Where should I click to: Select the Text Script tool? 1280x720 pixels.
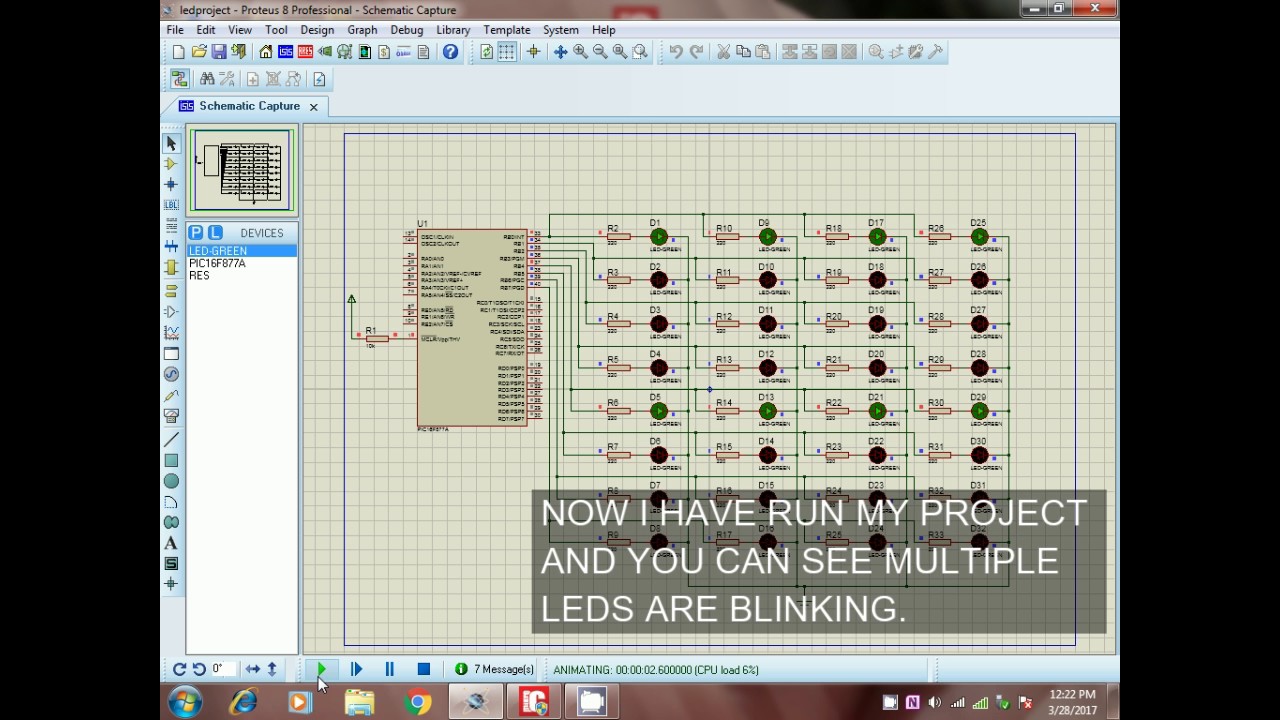[x=171, y=227]
